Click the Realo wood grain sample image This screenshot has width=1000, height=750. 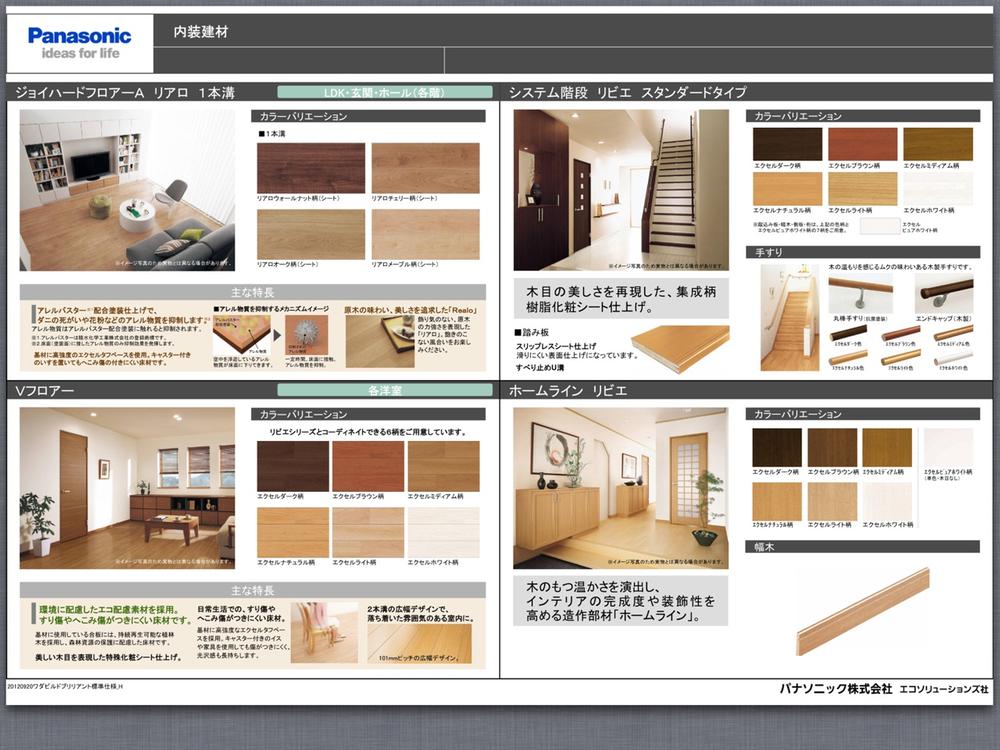pyautogui.click(x=380, y=340)
